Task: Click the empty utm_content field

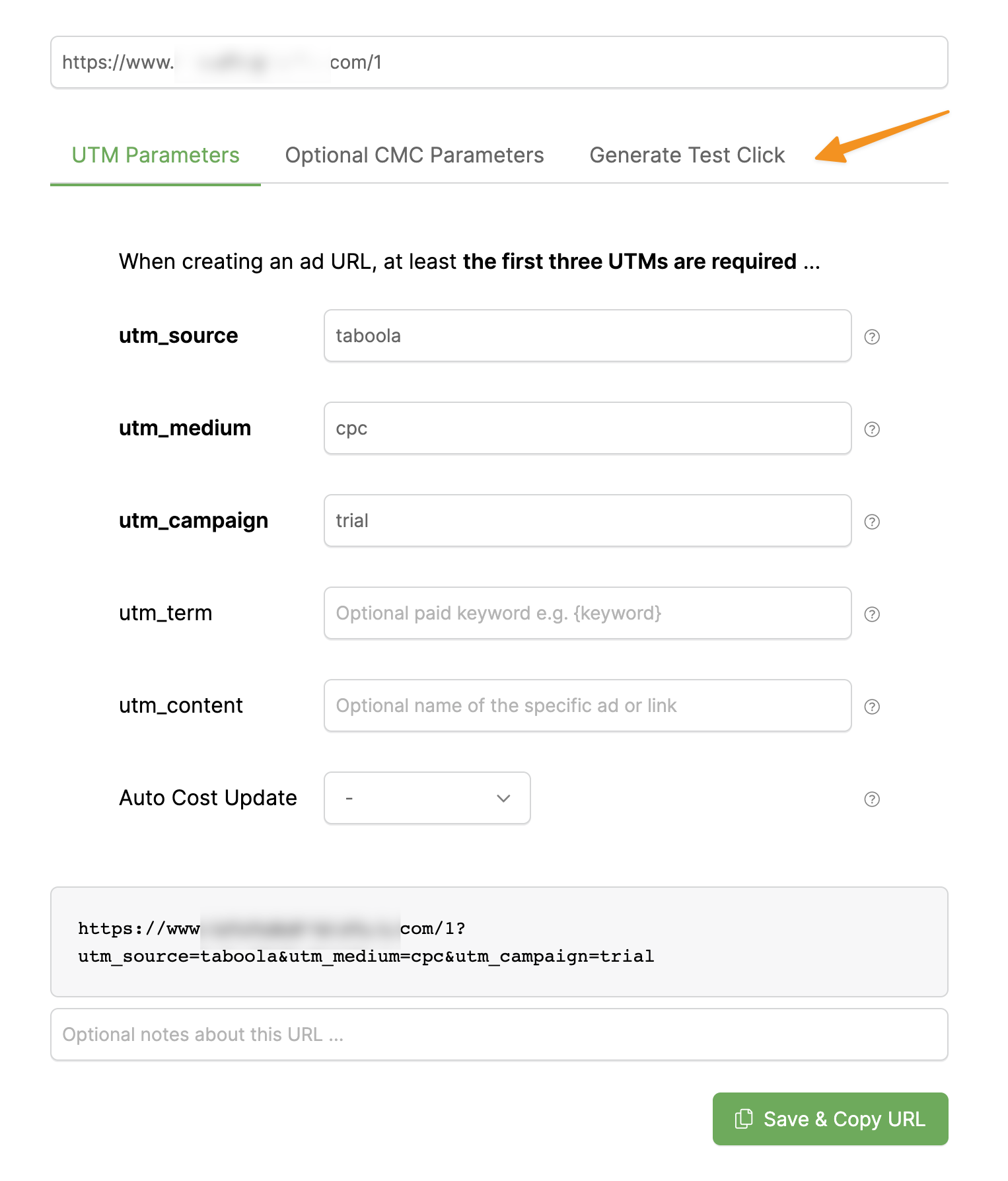Action: [587, 705]
